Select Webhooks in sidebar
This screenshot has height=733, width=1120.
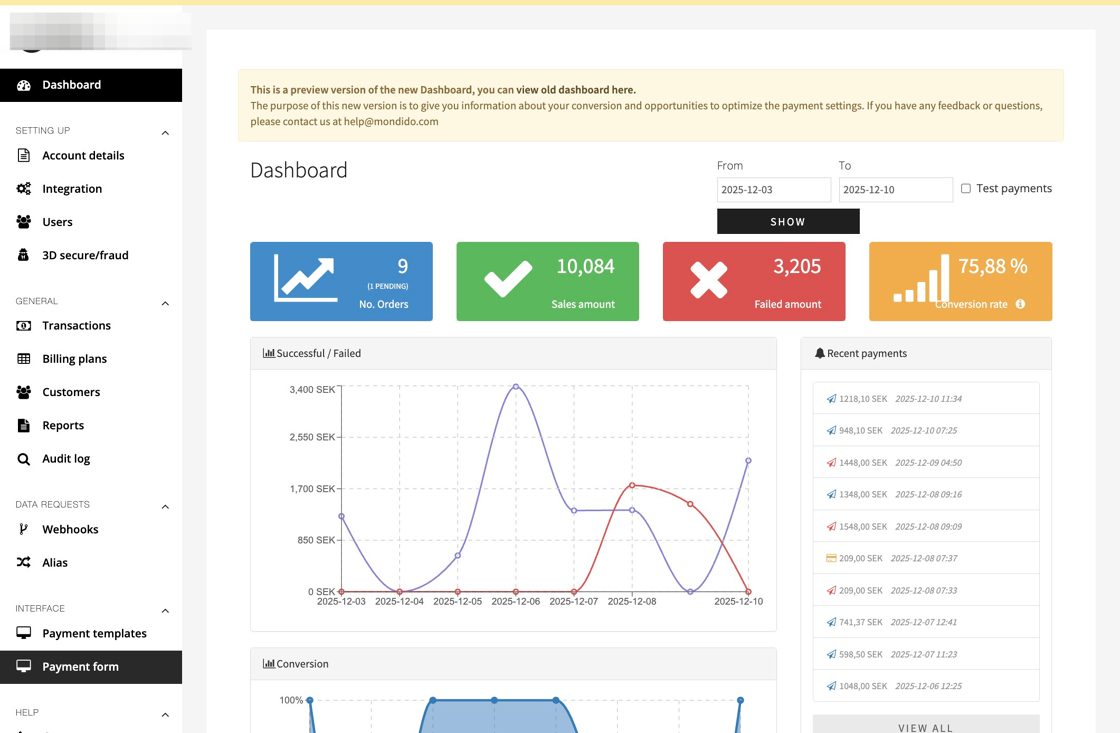[x=91, y=529]
